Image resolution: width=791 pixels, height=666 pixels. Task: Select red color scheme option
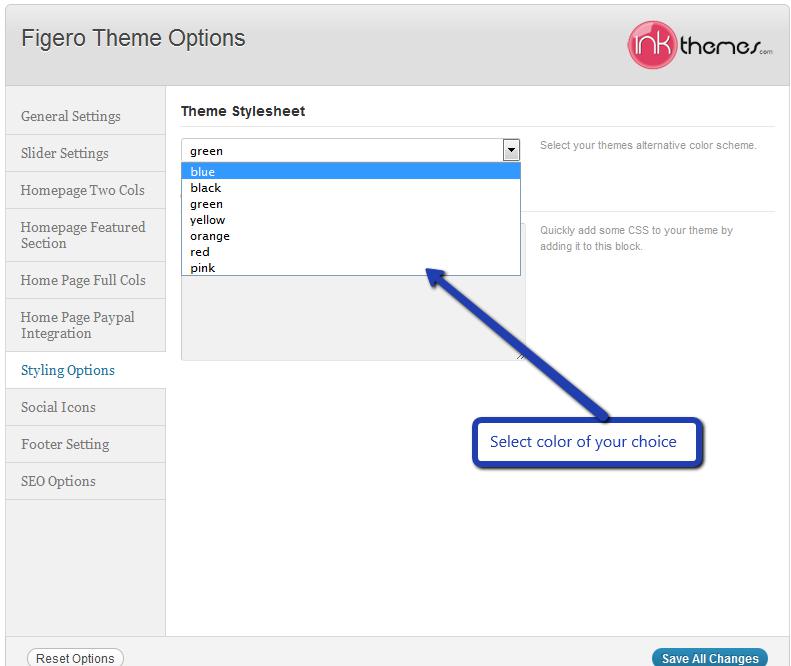[351, 252]
